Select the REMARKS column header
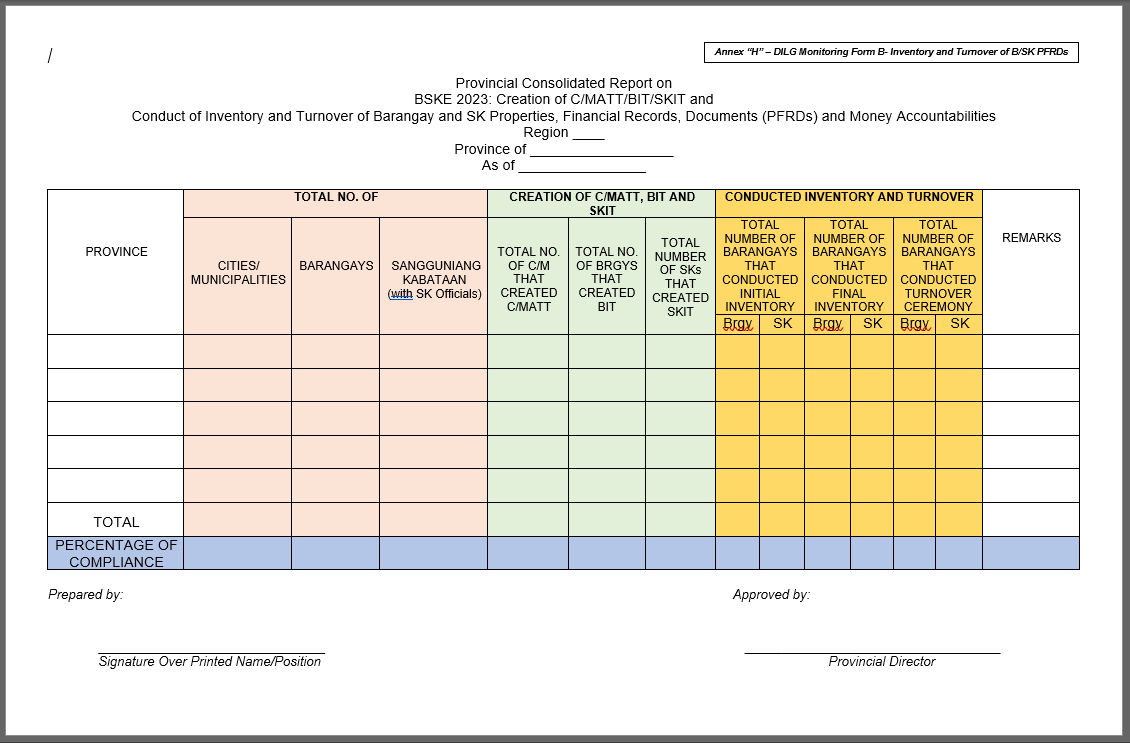The height and width of the screenshot is (743, 1130). [1033, 238]
